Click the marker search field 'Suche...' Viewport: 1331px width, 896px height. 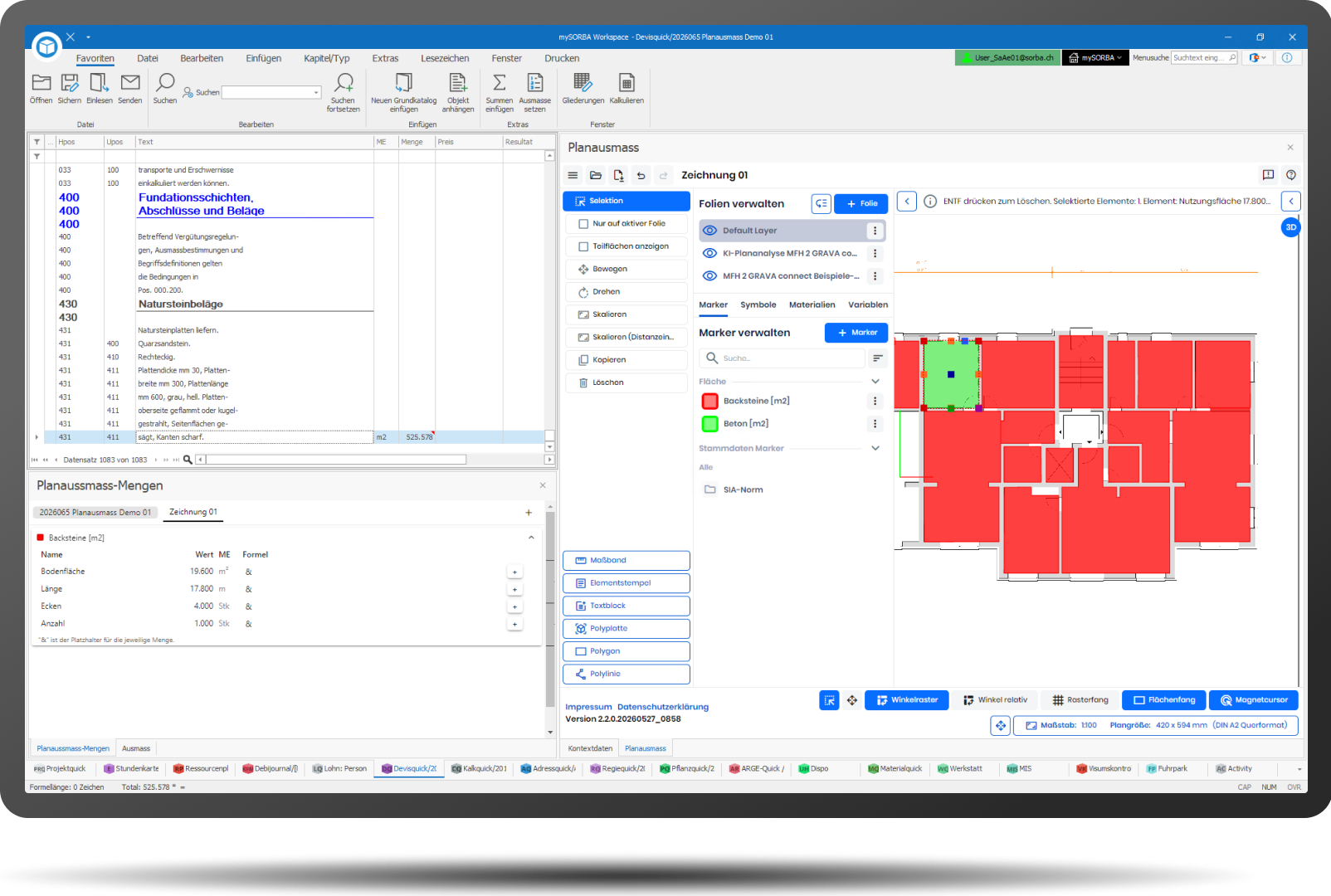click(x=783, y=358)
